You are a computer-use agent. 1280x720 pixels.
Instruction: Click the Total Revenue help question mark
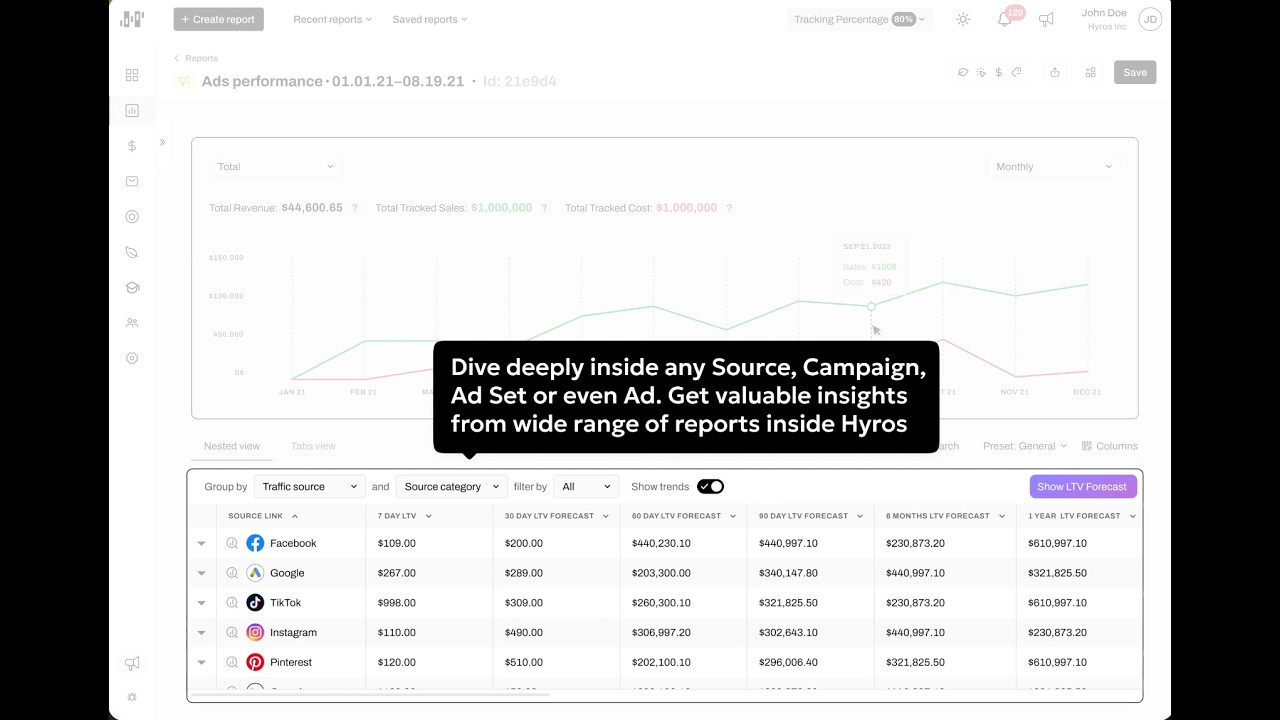click(355, 208)
